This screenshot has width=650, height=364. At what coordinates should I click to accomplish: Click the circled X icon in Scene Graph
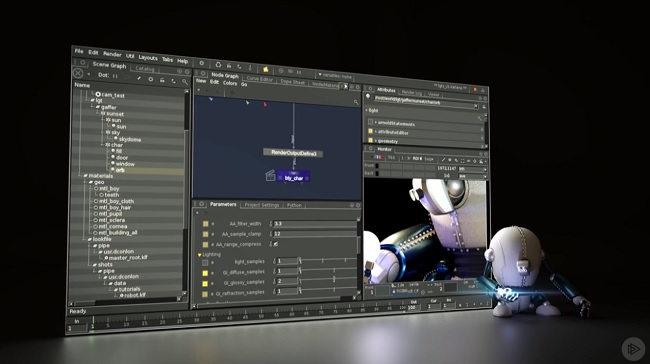pos(78,73)
